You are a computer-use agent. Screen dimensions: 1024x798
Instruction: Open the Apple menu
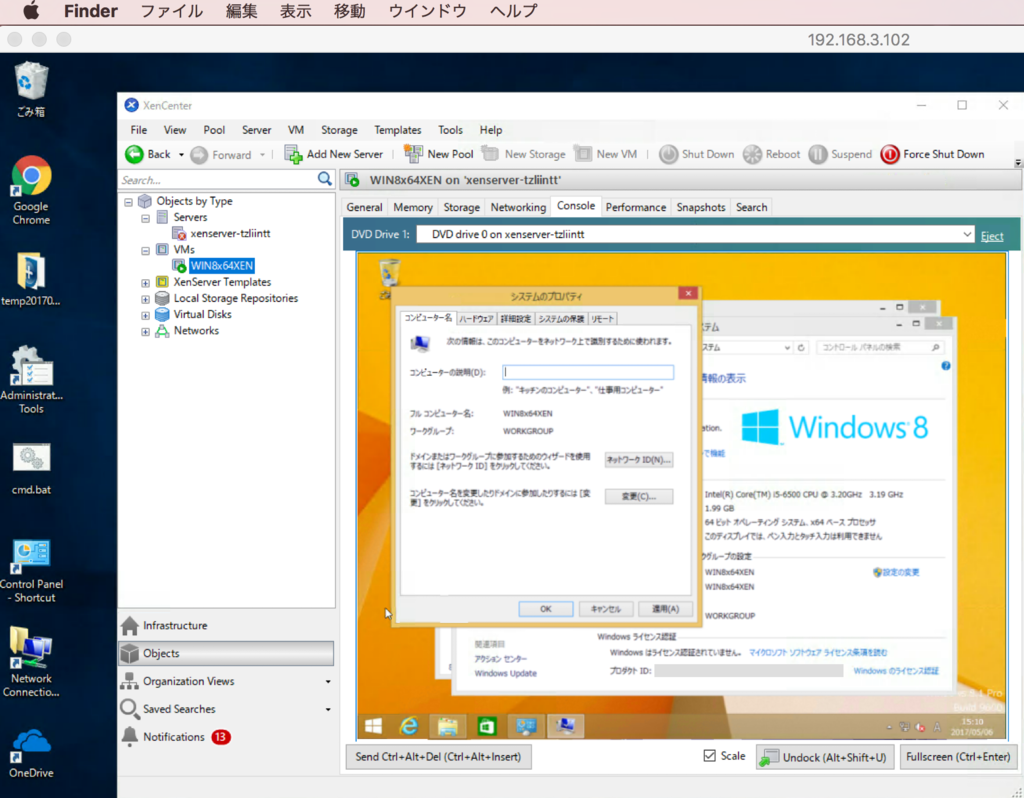click(31, 11)
